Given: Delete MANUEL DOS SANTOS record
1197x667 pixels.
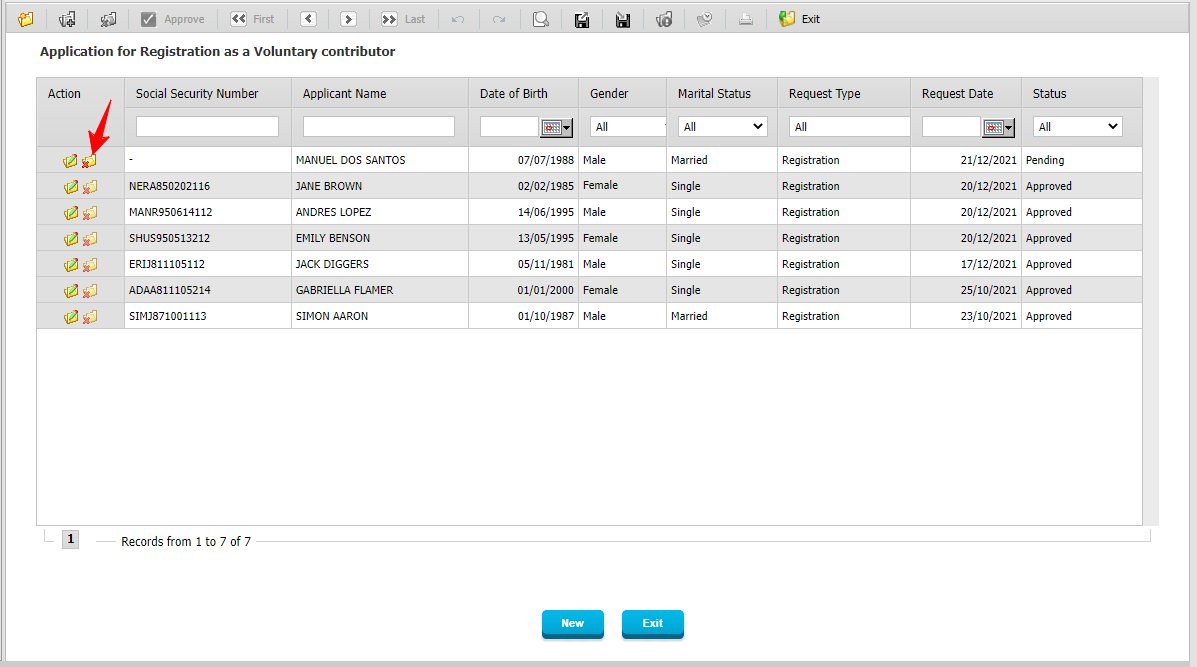Looking at the screenshot, I should tap(89, 161).
